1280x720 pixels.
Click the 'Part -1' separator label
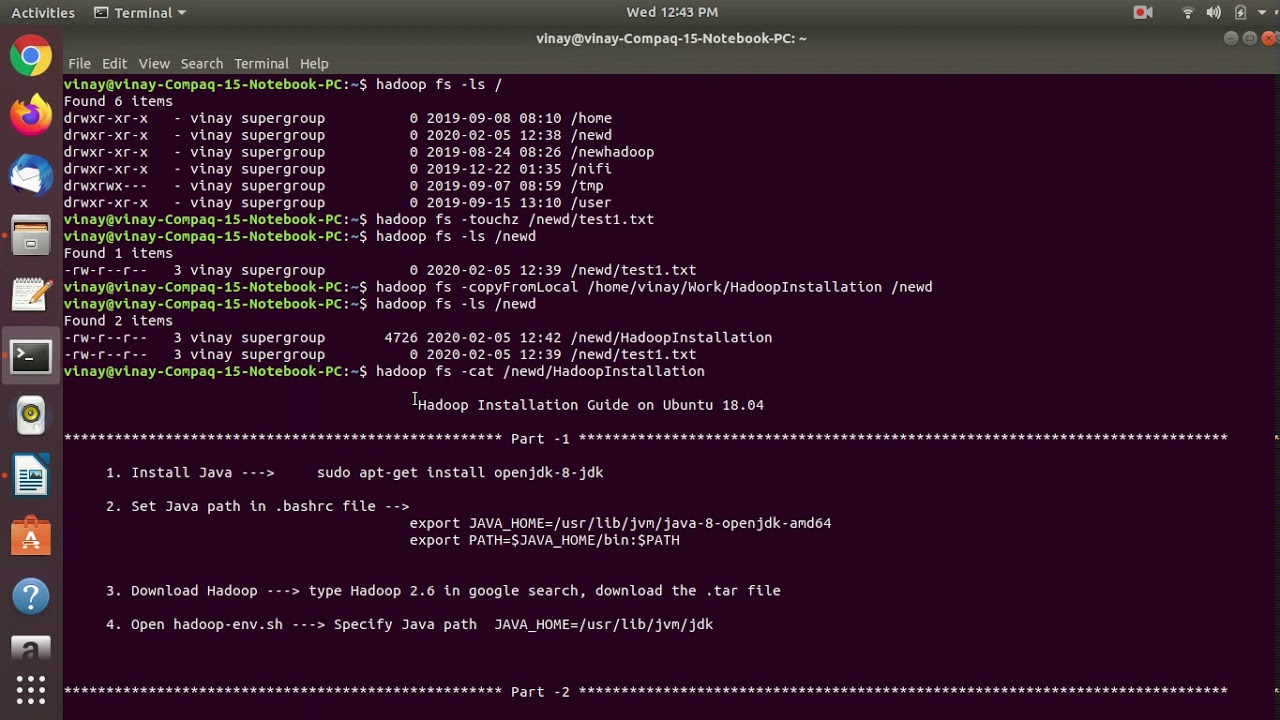[540, 439]
